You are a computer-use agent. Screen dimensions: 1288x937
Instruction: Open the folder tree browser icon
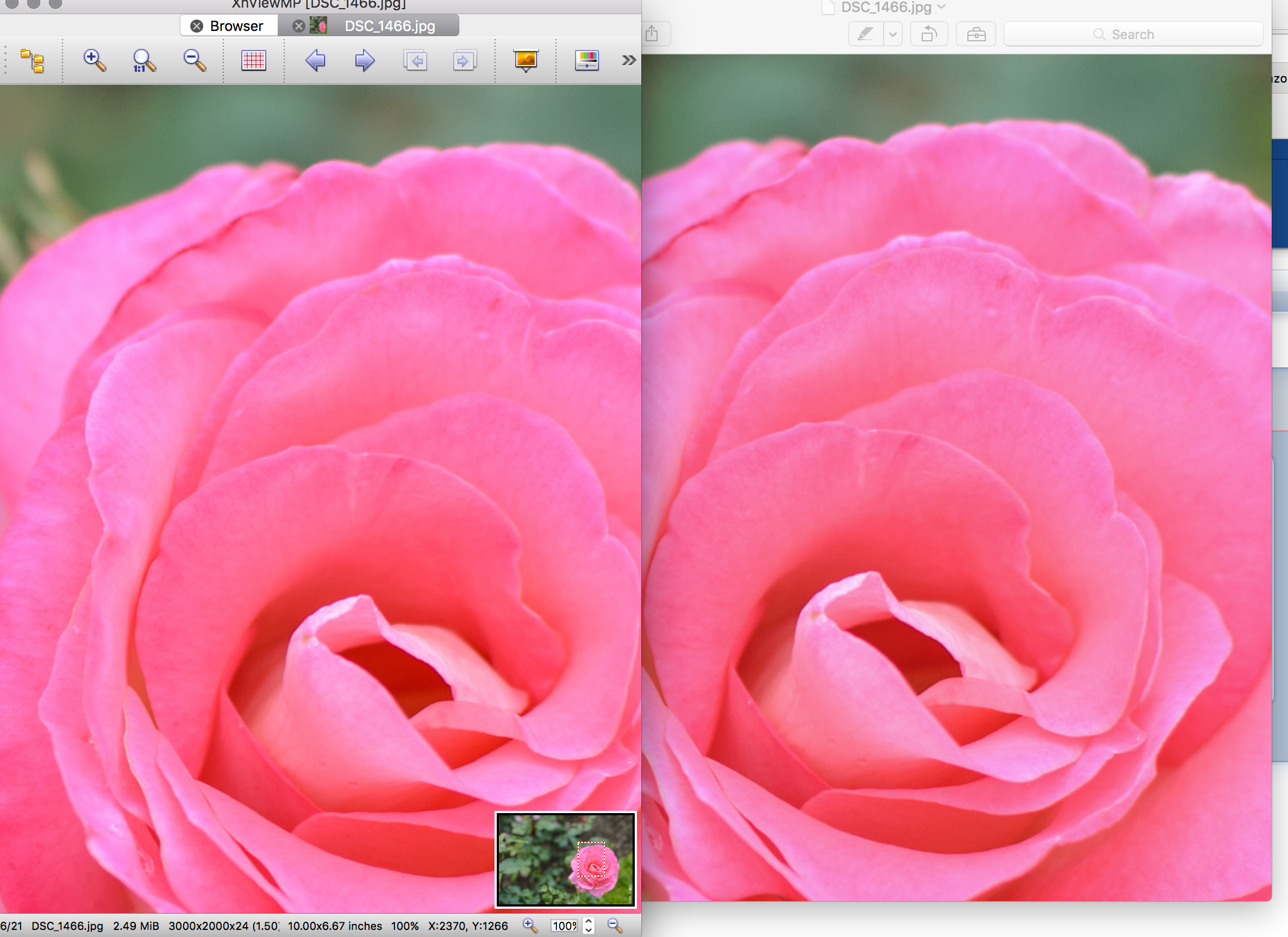click(33, 61)
